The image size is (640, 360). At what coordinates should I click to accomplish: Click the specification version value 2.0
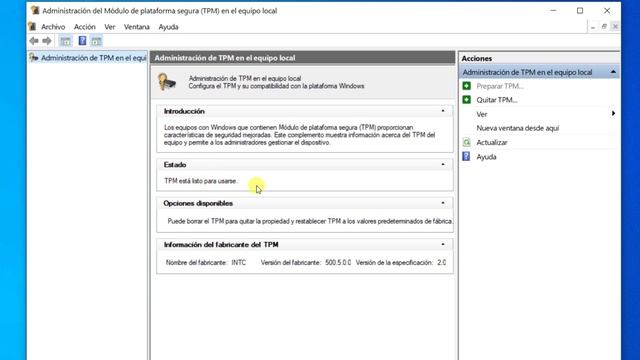pyautogui.click(x=442, y=262)
